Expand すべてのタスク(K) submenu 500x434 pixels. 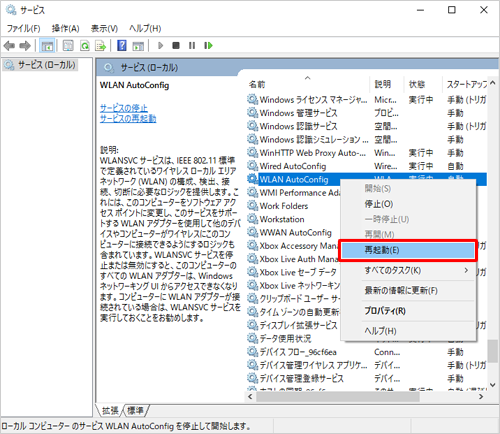pyautogui.click(x=408, y=270)
